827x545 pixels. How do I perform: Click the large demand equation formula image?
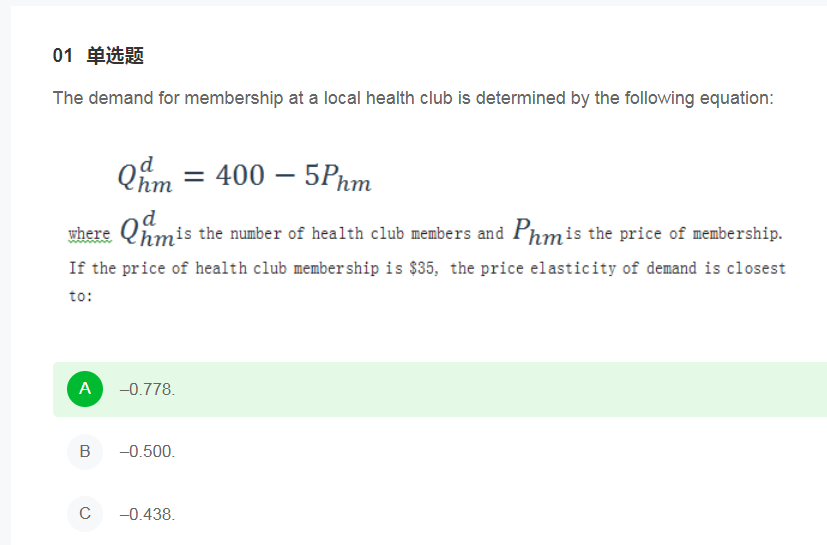(245, 175)
